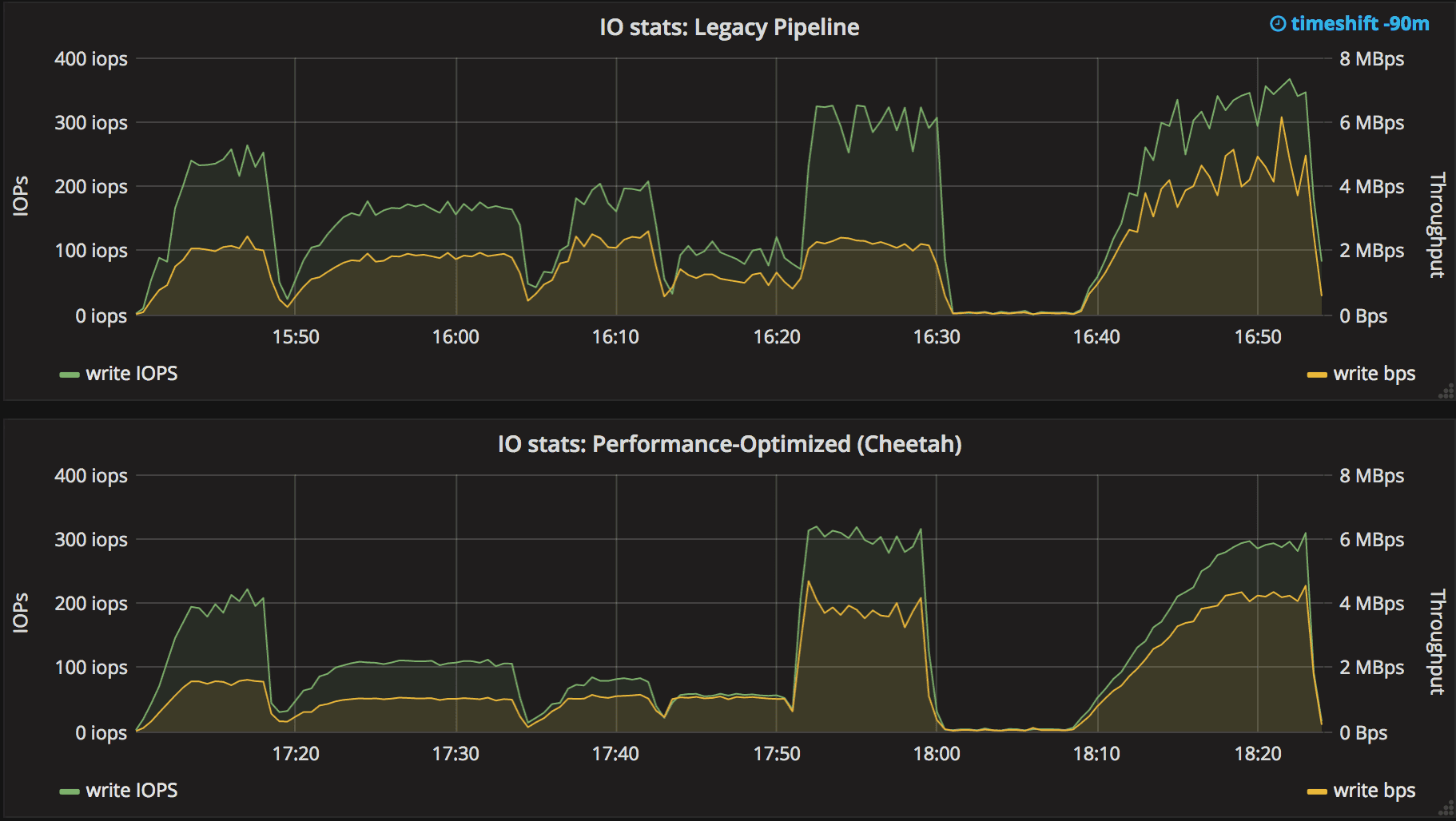This screenshot has height=821, width=1456.
Task: Click the IOPs axis label on Legacy panel
Action: [x=21, y=196]
